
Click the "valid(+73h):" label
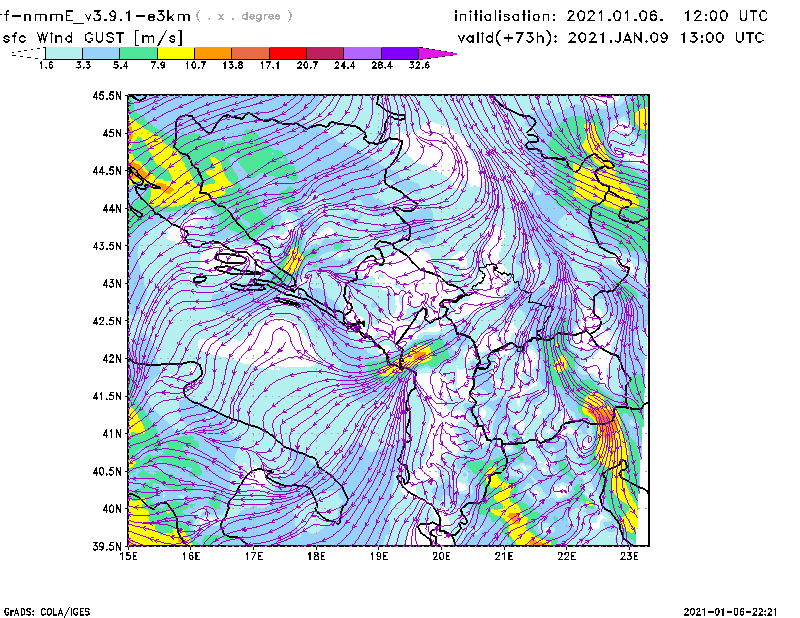click(508, 38)
